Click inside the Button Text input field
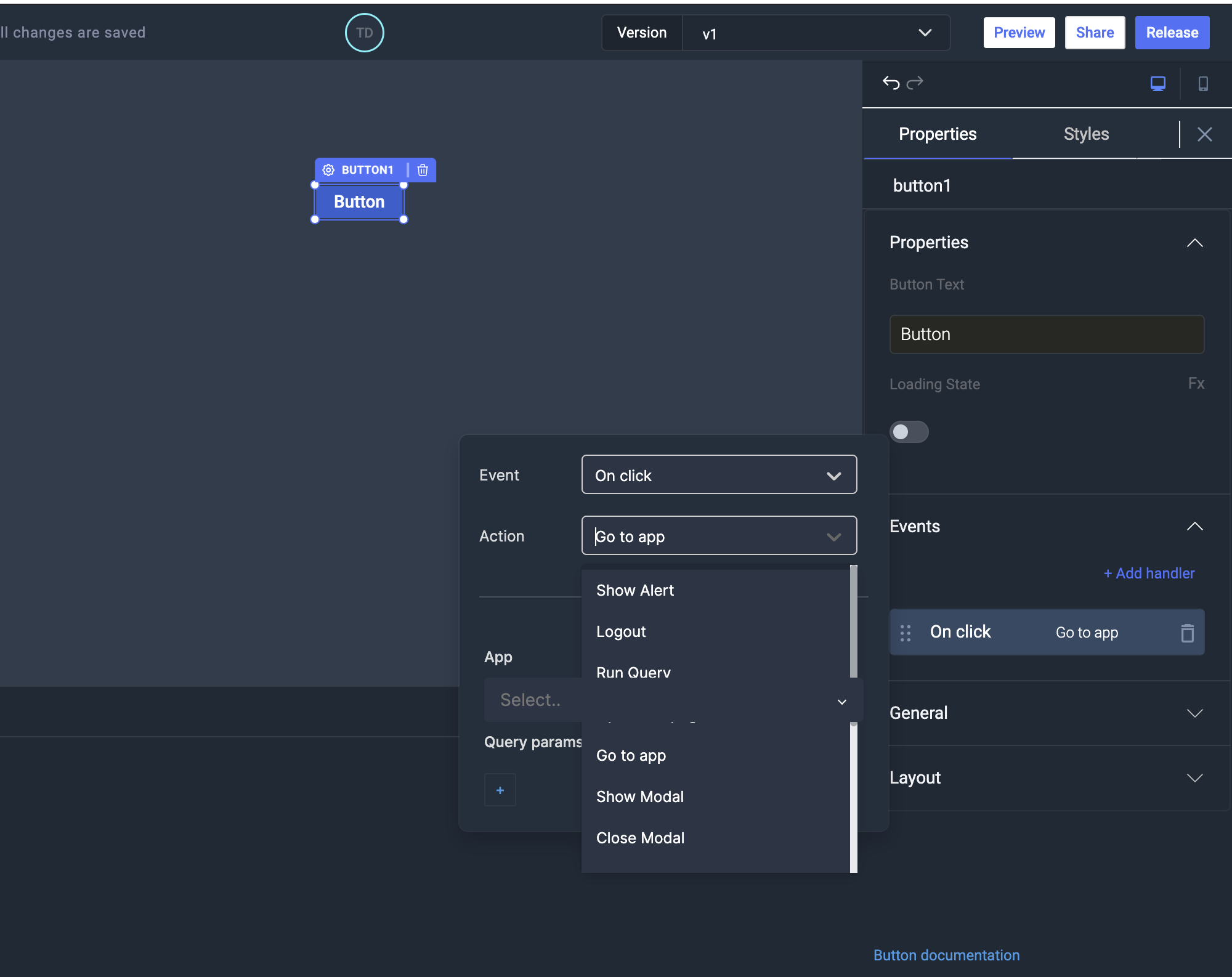The height and width of the screenshot is (977, 1232). coord(1046,334)
